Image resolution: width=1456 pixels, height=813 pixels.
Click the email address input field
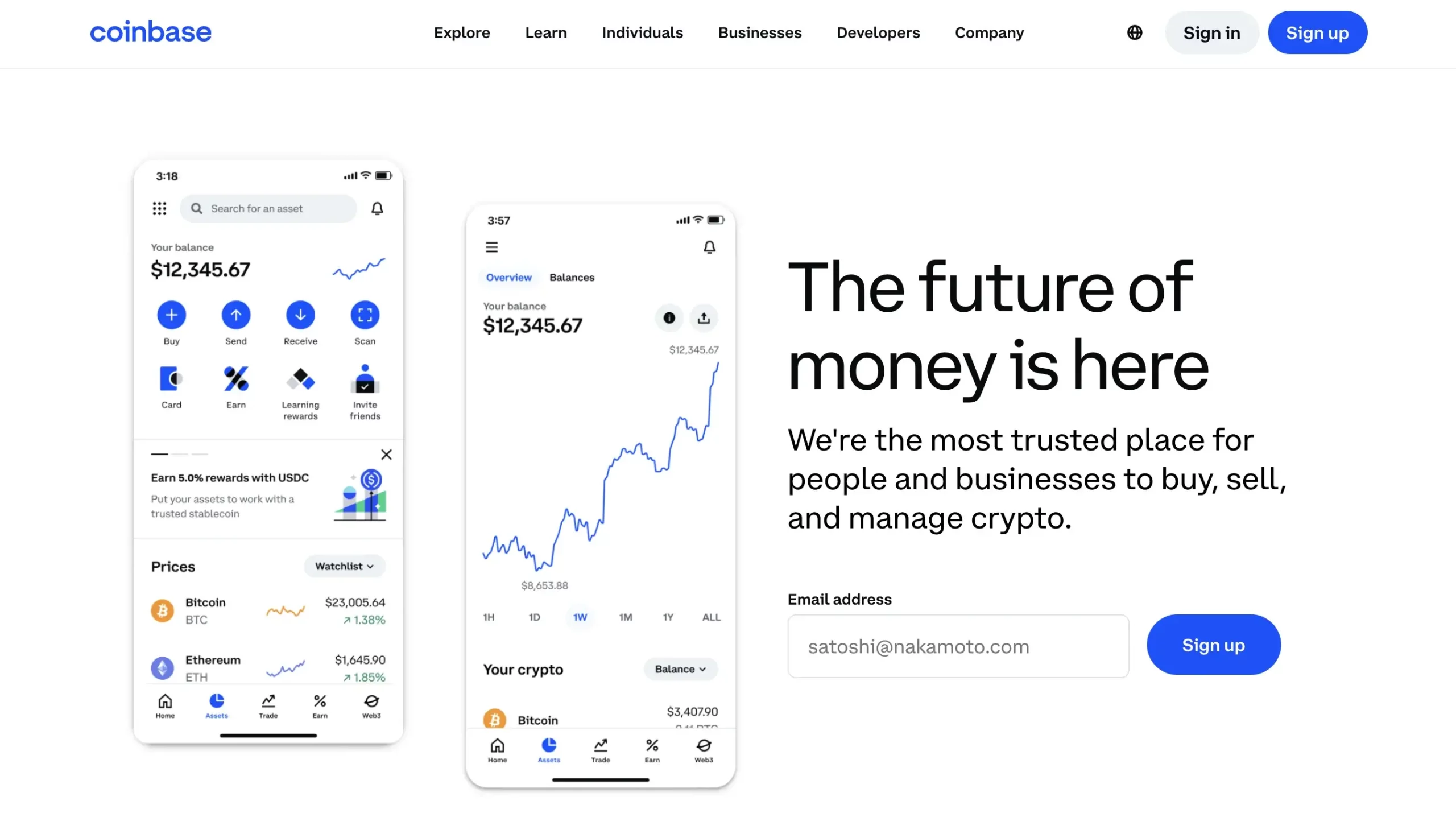958,646
